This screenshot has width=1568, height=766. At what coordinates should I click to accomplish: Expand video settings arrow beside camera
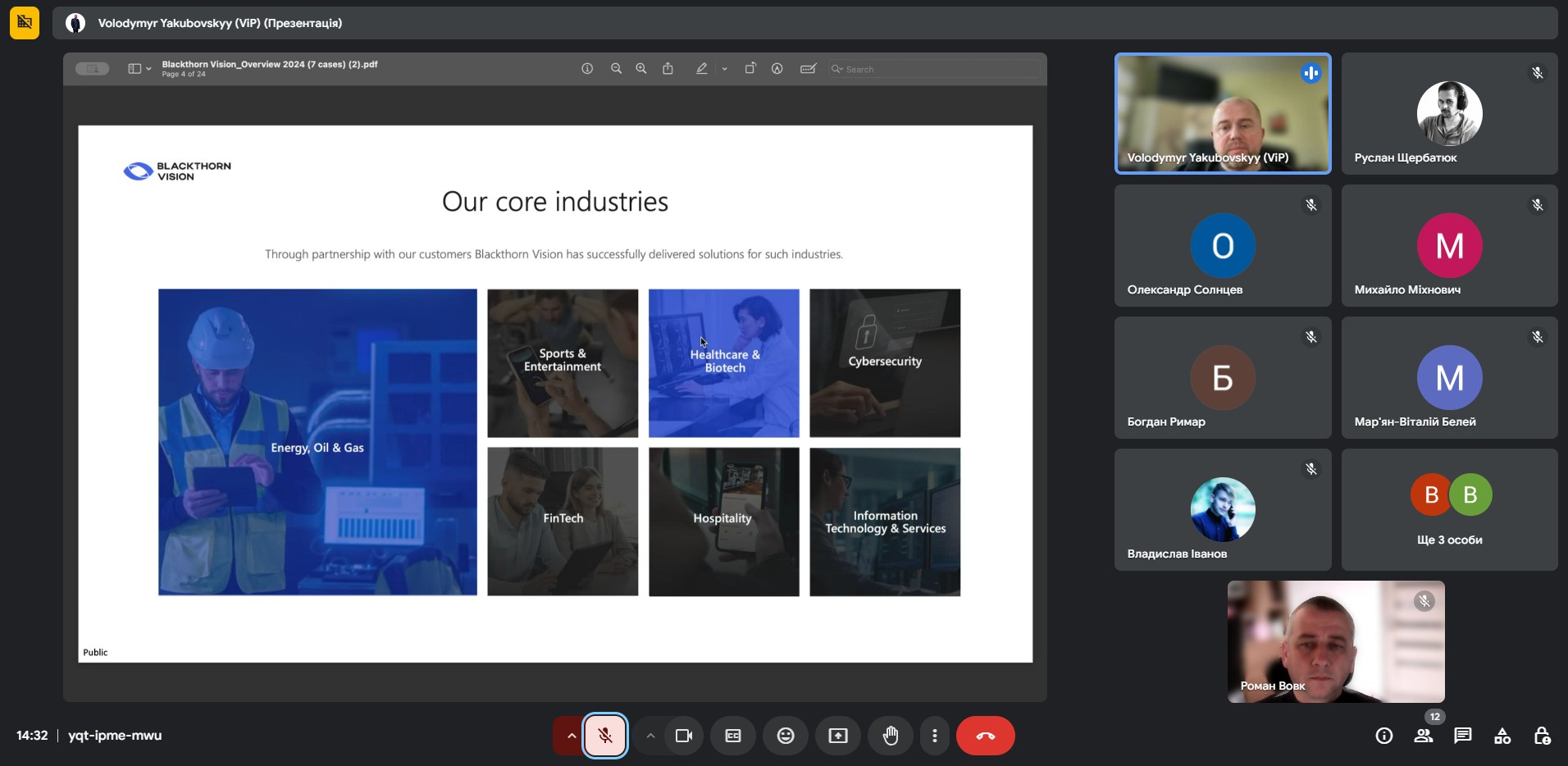tap(650, 736)
